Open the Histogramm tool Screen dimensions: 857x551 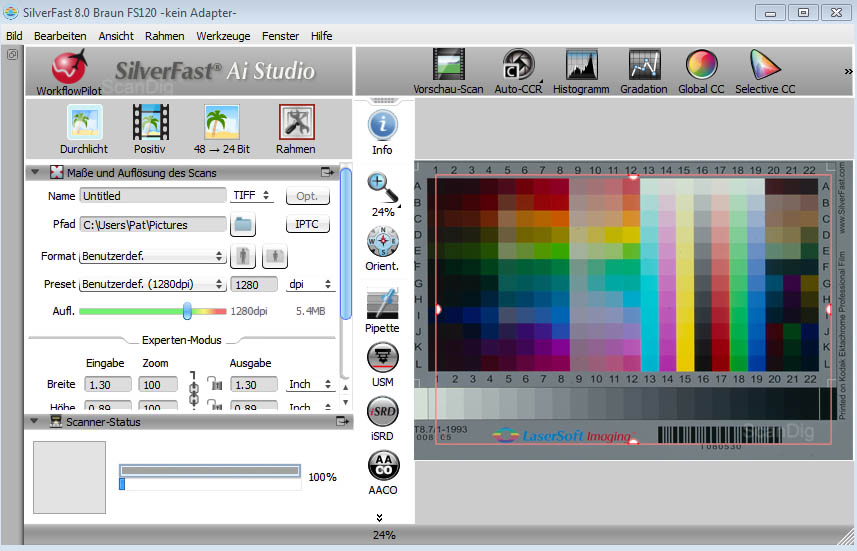point(581,72)
